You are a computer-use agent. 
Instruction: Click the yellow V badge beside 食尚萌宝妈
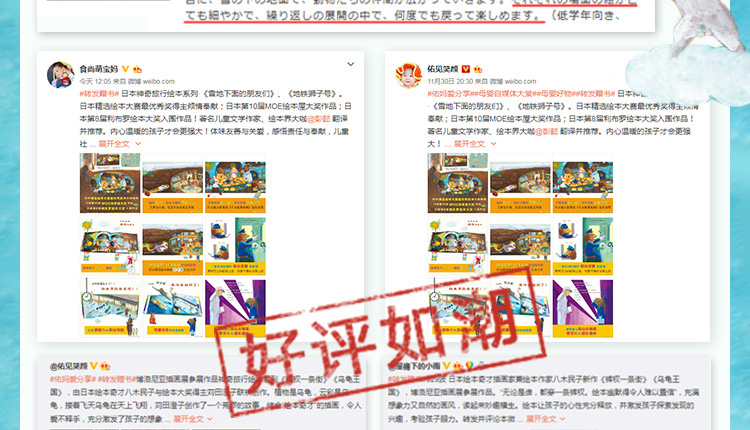126,69
